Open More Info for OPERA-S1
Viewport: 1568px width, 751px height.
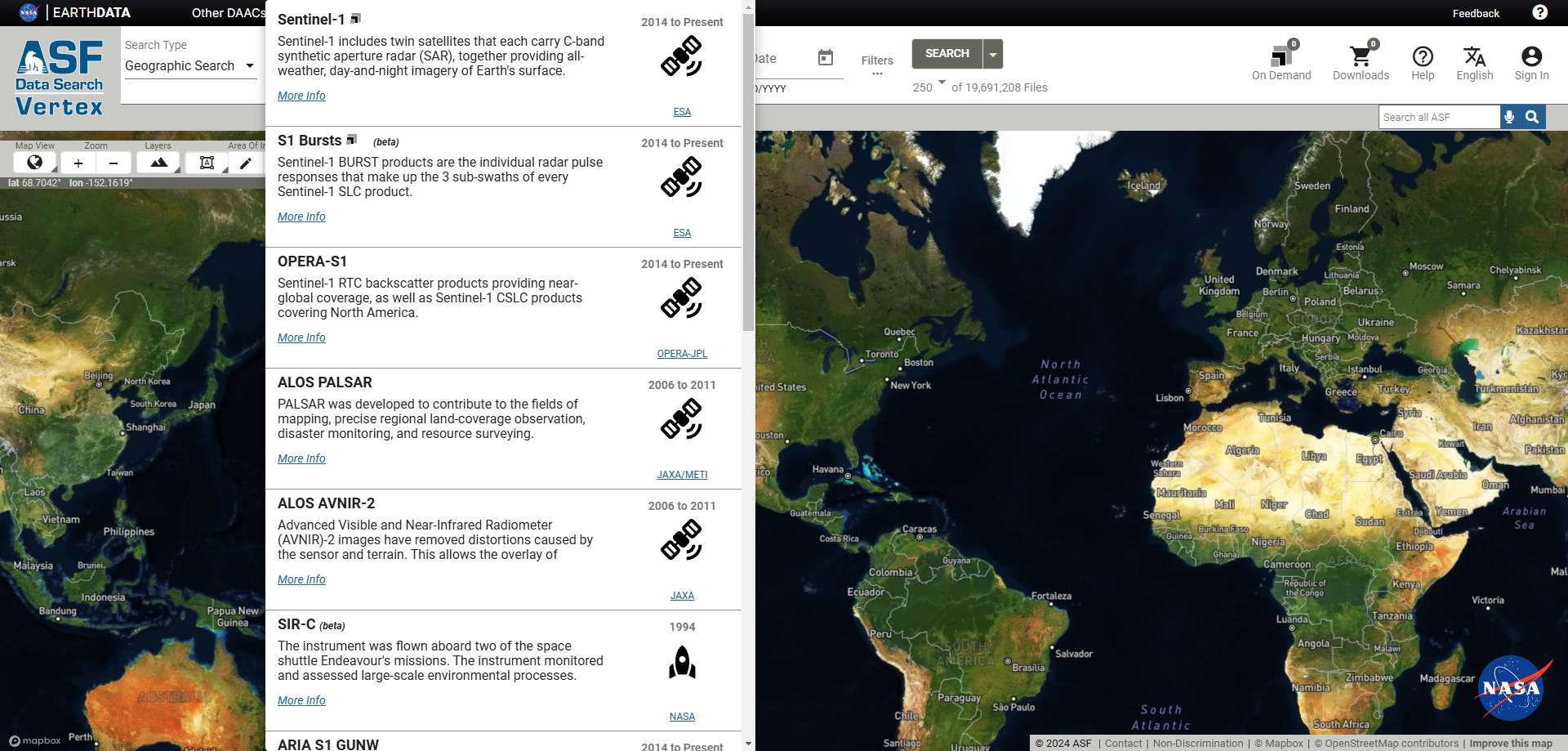[301, 338]
